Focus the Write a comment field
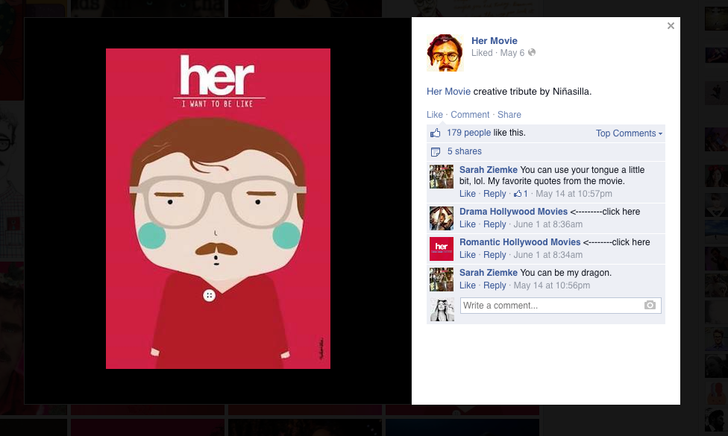Viewport: 728px width, 436px height. coord(560,306)
